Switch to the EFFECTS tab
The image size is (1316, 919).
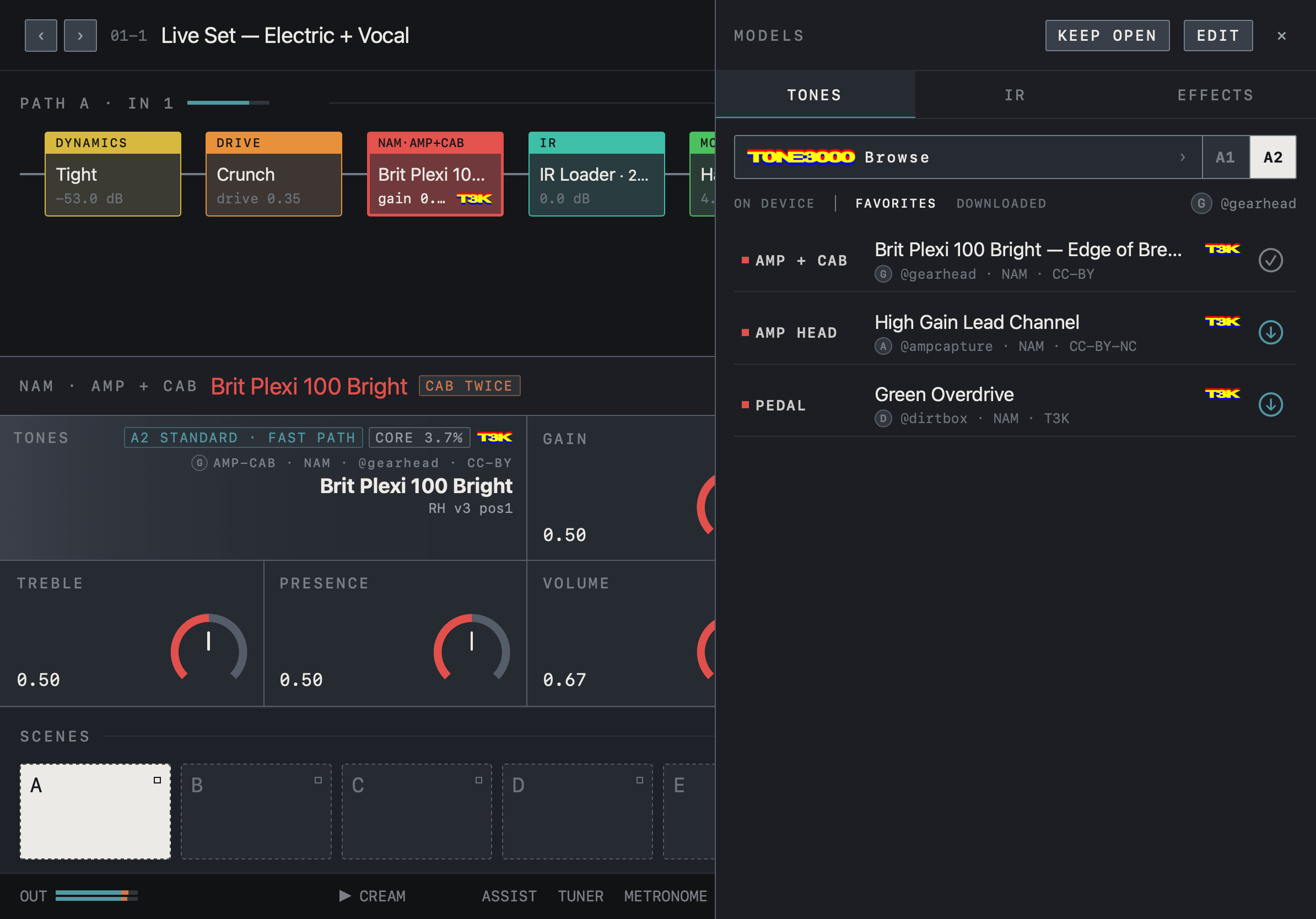tap(1216, 95)
